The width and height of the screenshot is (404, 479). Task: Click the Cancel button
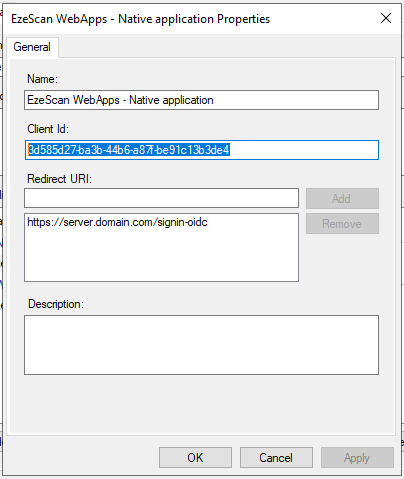pyautogui.click(x=276, y=458)
